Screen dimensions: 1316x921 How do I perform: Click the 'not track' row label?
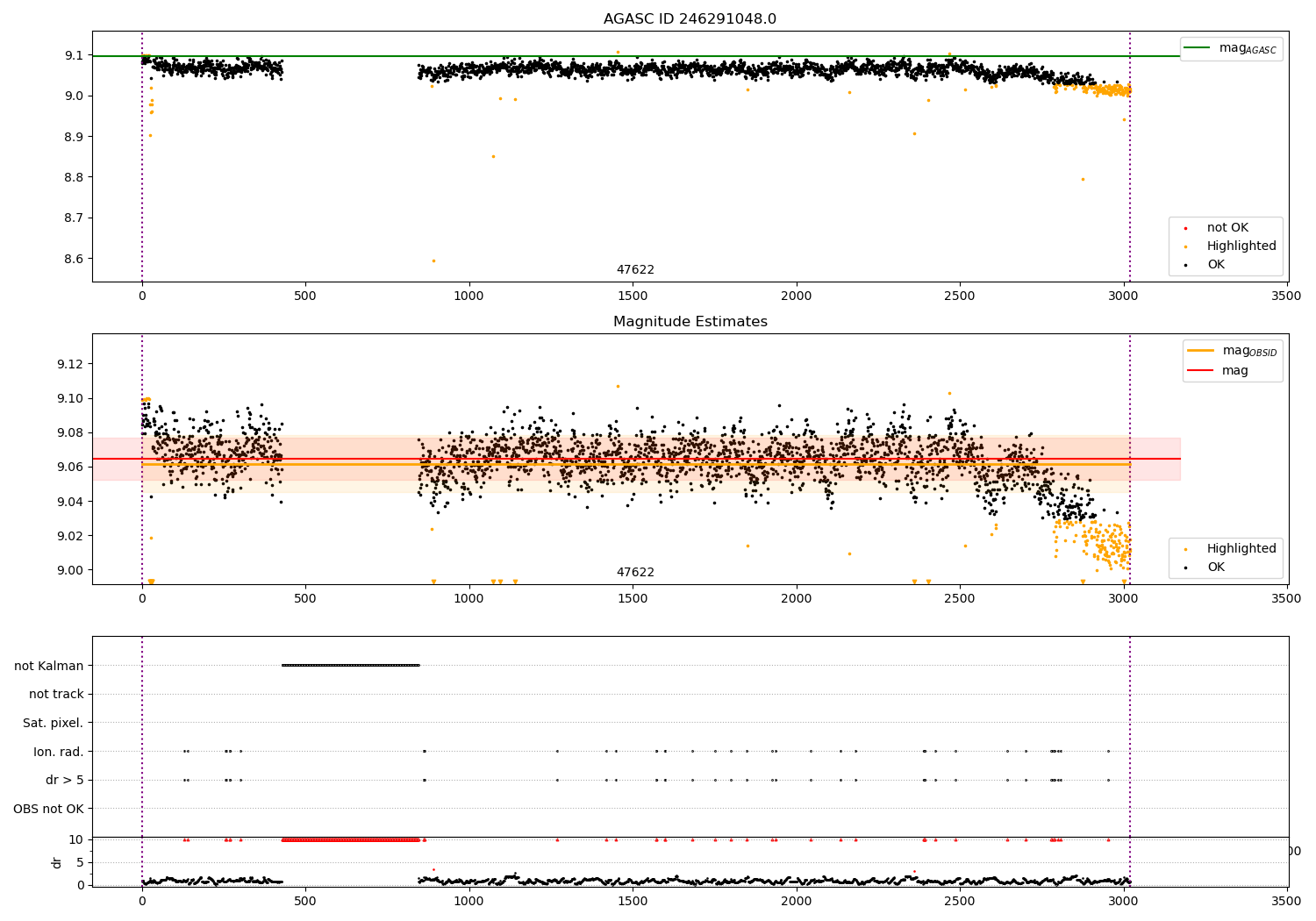[x=56, y=694]
